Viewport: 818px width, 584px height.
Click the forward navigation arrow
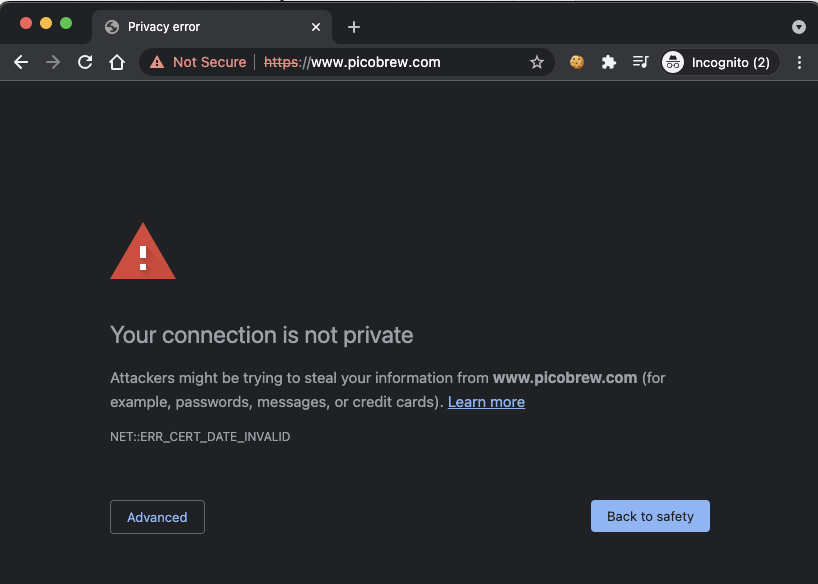(x=53, y=63)
